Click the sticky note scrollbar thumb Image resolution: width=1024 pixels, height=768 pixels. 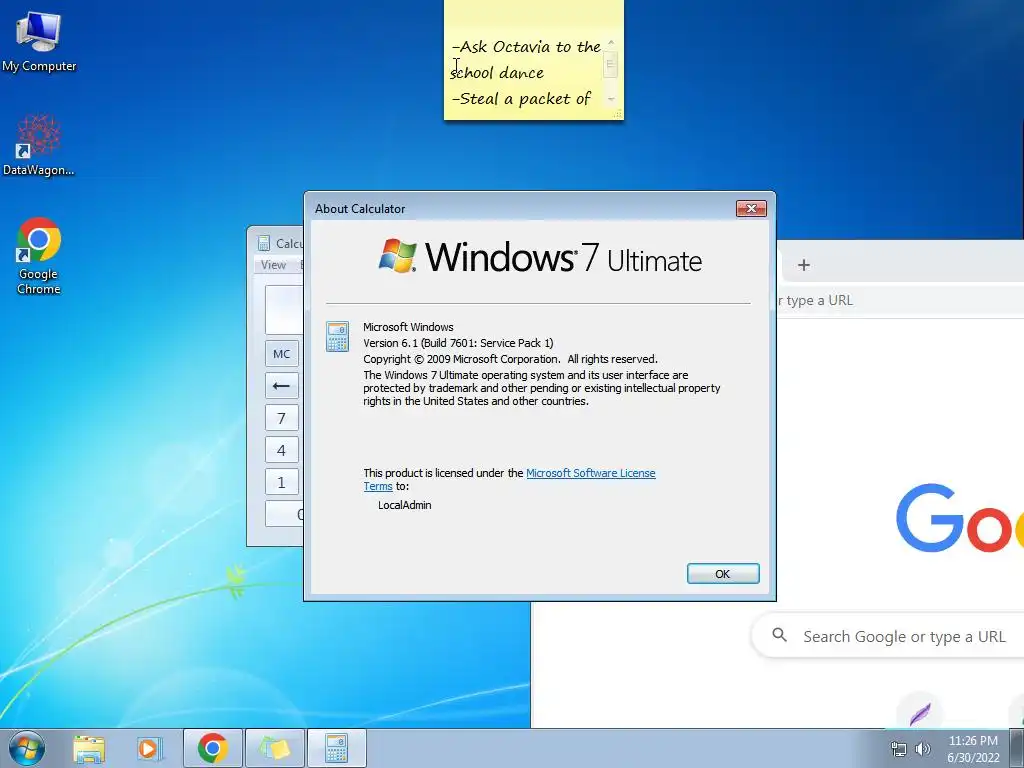pos(611,65)
